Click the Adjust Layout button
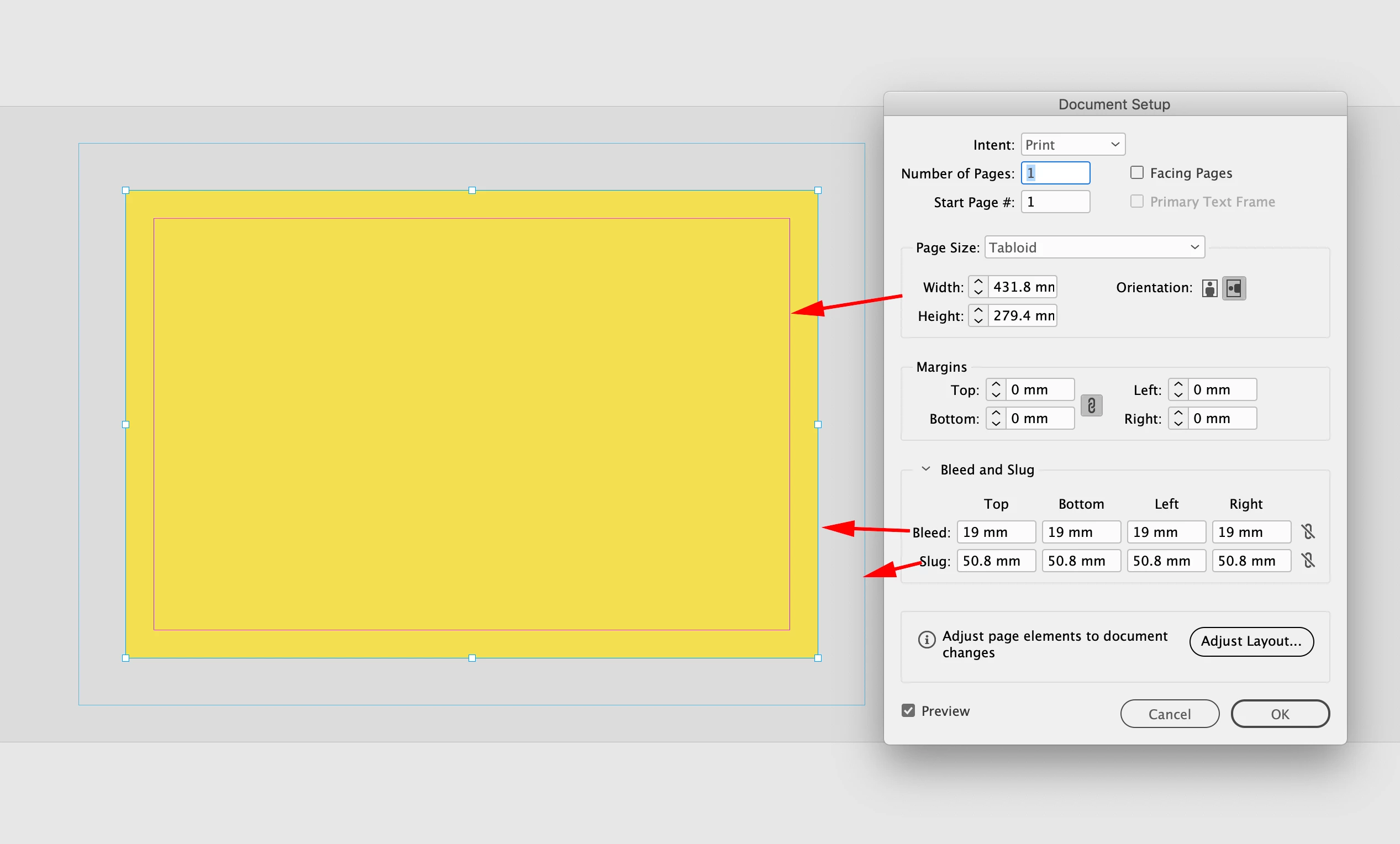The image size is (1400, 844). [1251, 641]
